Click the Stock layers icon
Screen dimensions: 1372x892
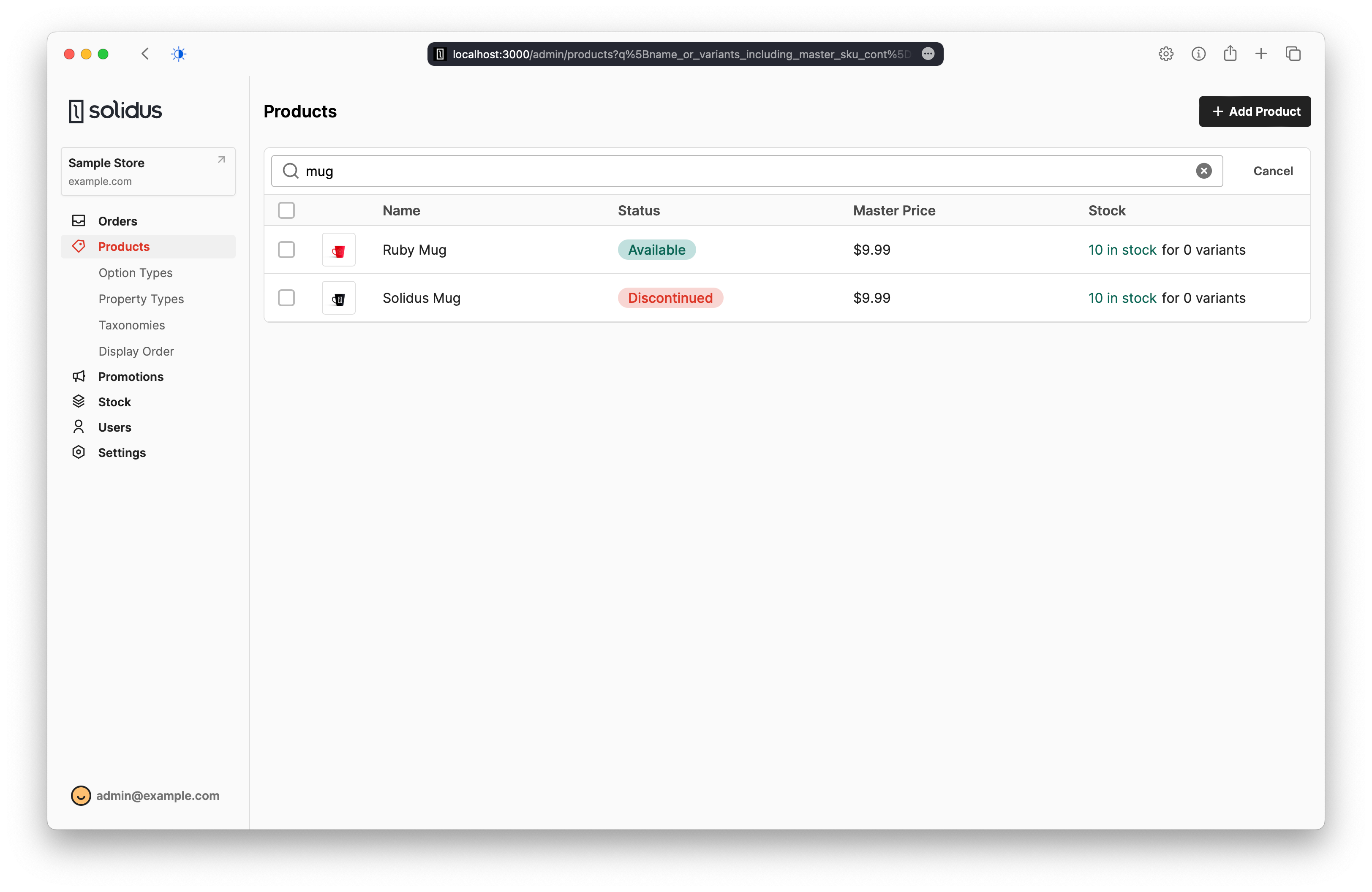tap(79, 402)
